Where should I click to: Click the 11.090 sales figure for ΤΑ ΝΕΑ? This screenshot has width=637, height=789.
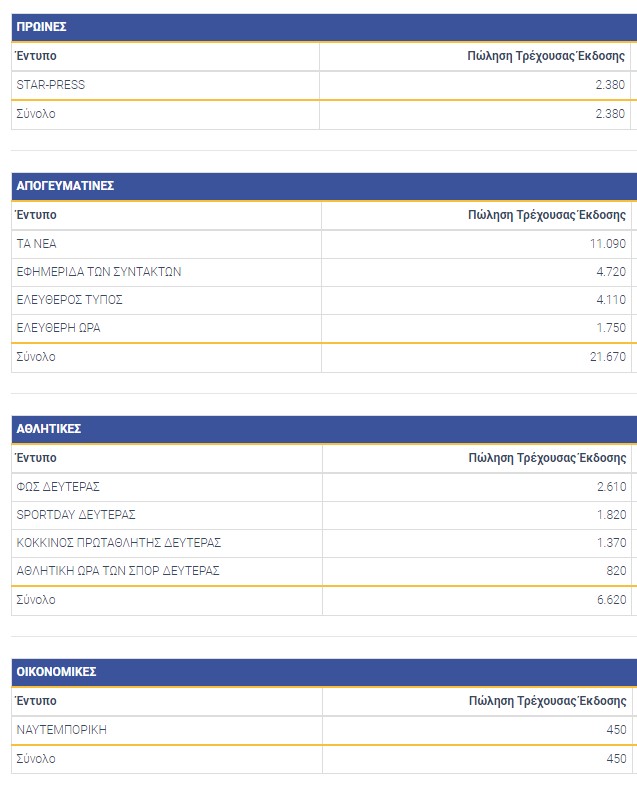click(608, 244)
